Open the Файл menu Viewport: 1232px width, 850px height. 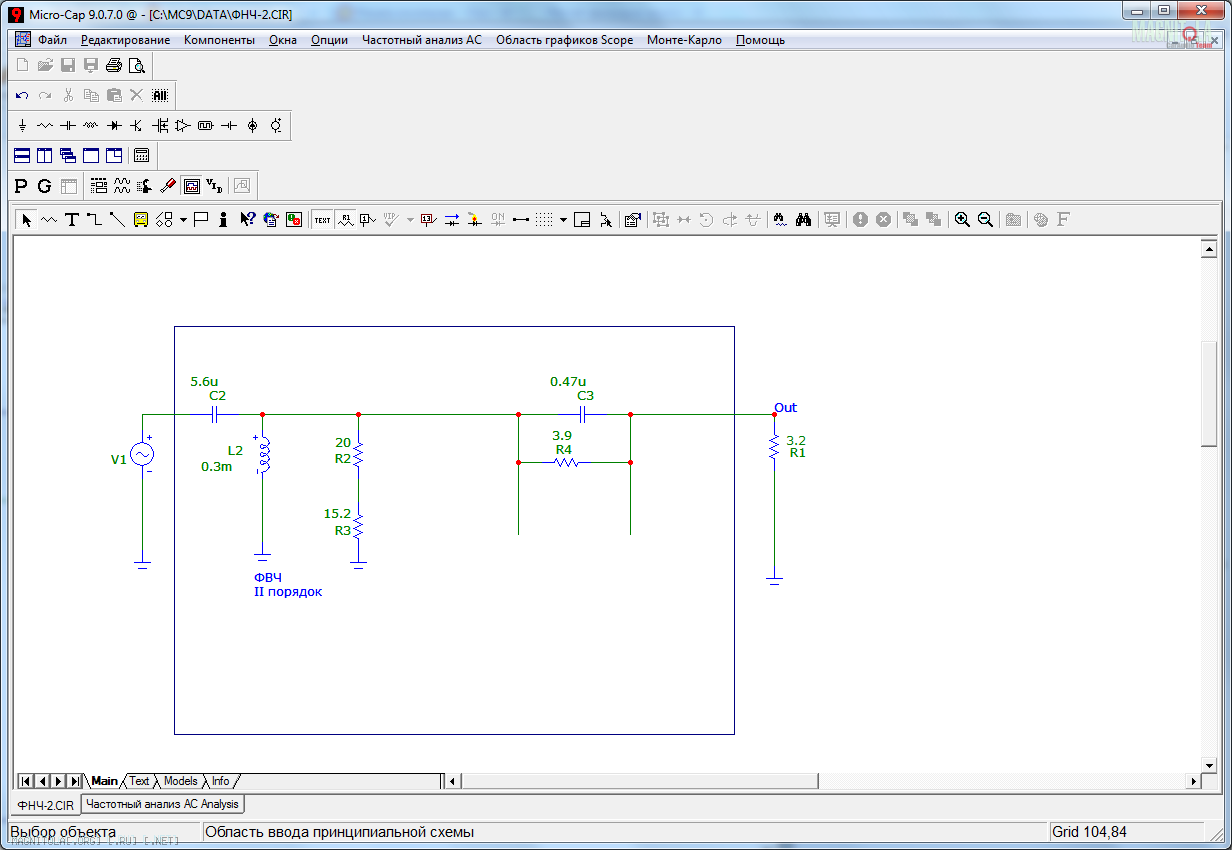[x=53, y=40]
